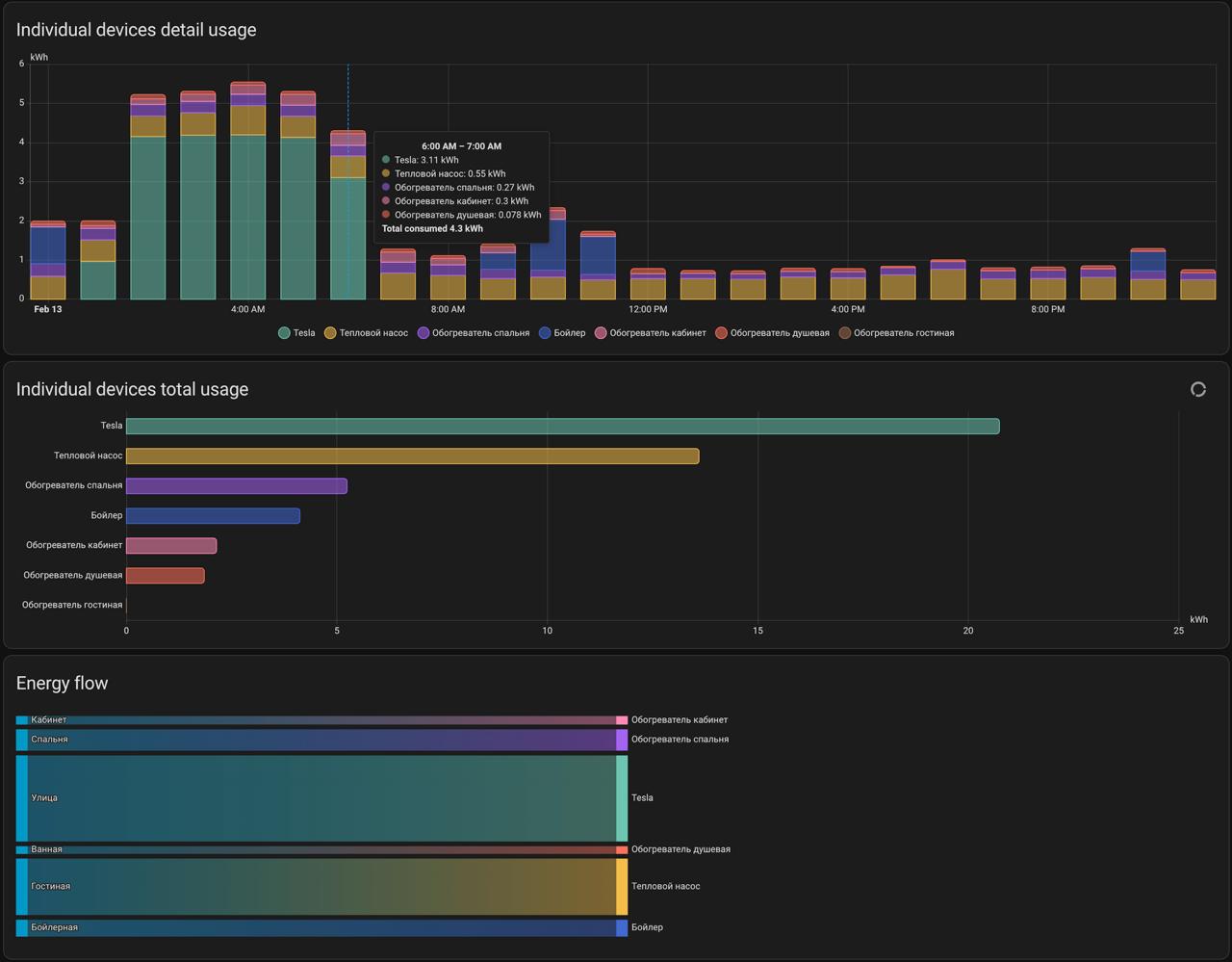The width and height of the screenshot is (1232, 962).
Task: Click the purple Обогреватель спальня total usage bar
Action: point(236,485)
